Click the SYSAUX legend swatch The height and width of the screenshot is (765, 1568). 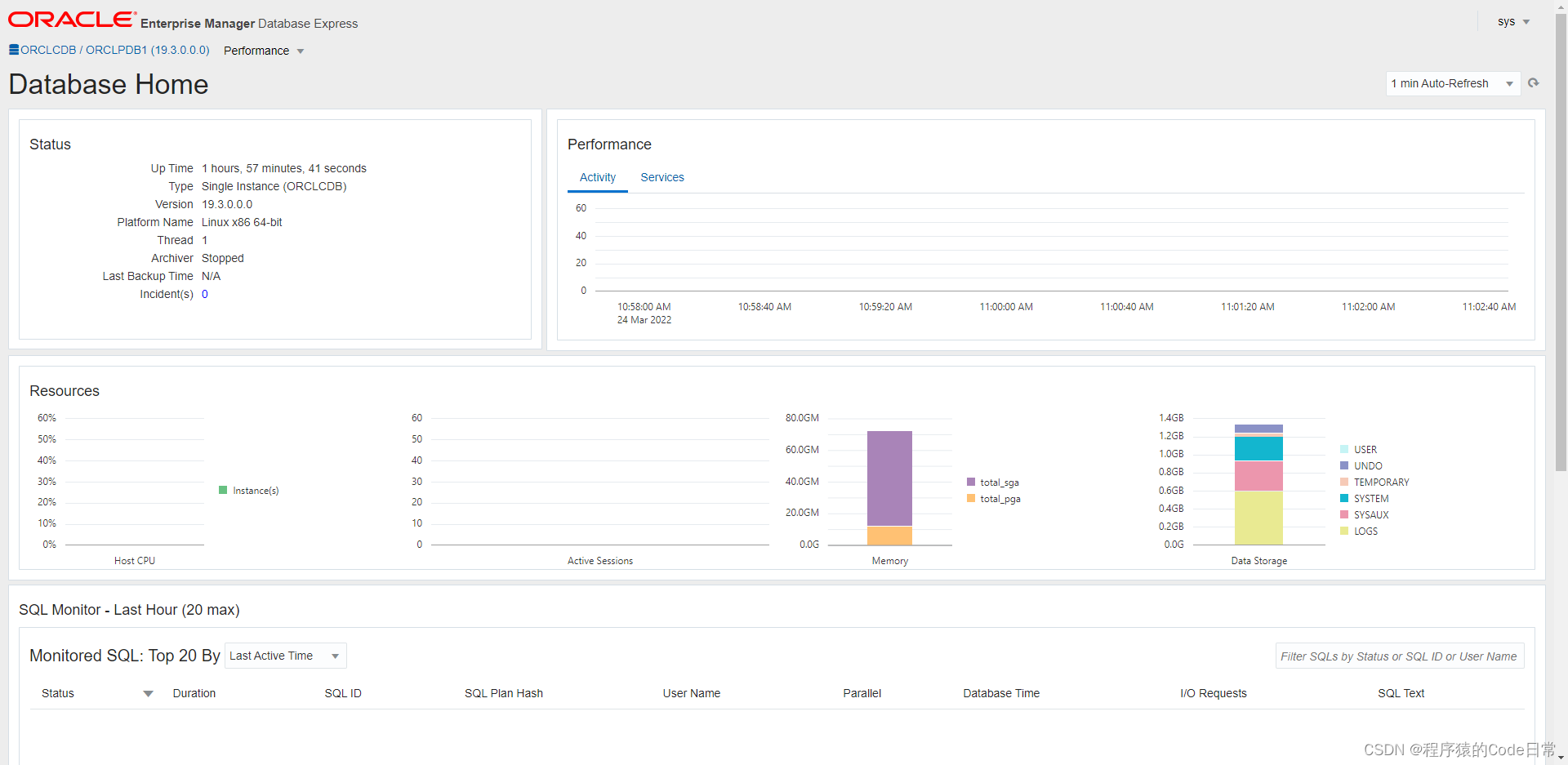pos(1344,514)
